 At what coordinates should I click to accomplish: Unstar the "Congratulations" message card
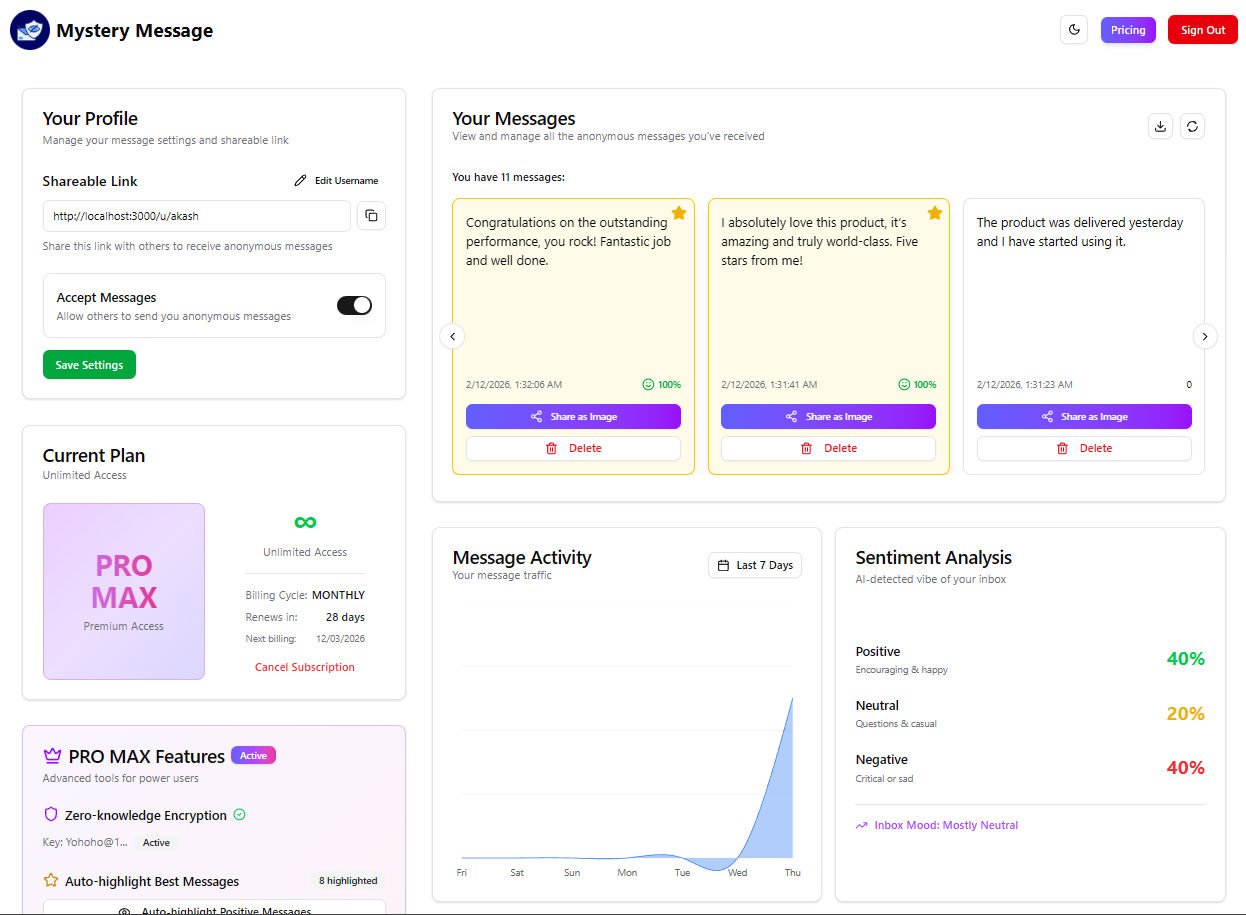point(679,213)
